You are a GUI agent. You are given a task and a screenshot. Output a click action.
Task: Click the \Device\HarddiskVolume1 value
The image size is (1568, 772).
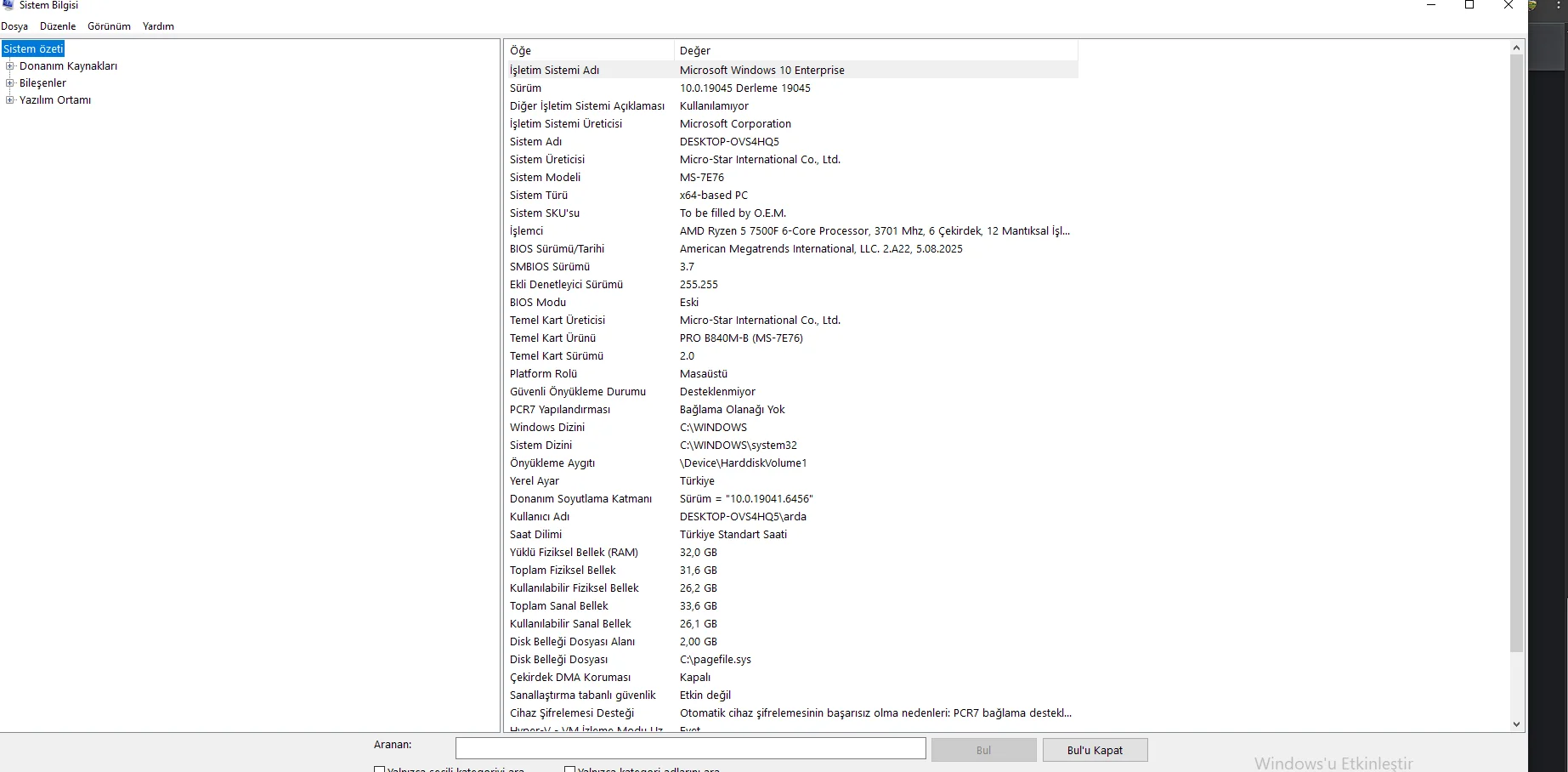point(744,463)
